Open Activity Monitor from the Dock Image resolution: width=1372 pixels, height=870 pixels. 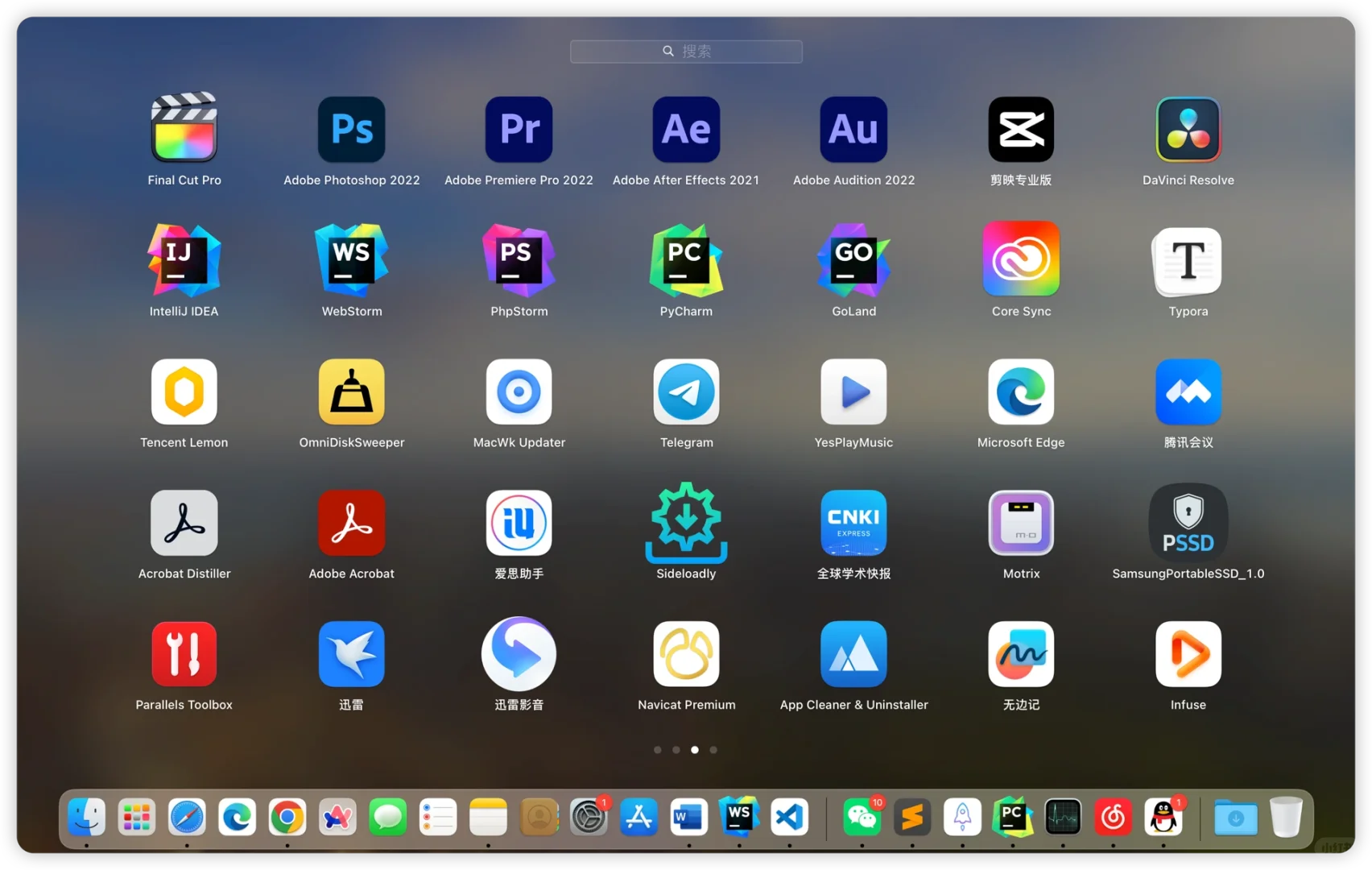click(x=1063, y=818)
